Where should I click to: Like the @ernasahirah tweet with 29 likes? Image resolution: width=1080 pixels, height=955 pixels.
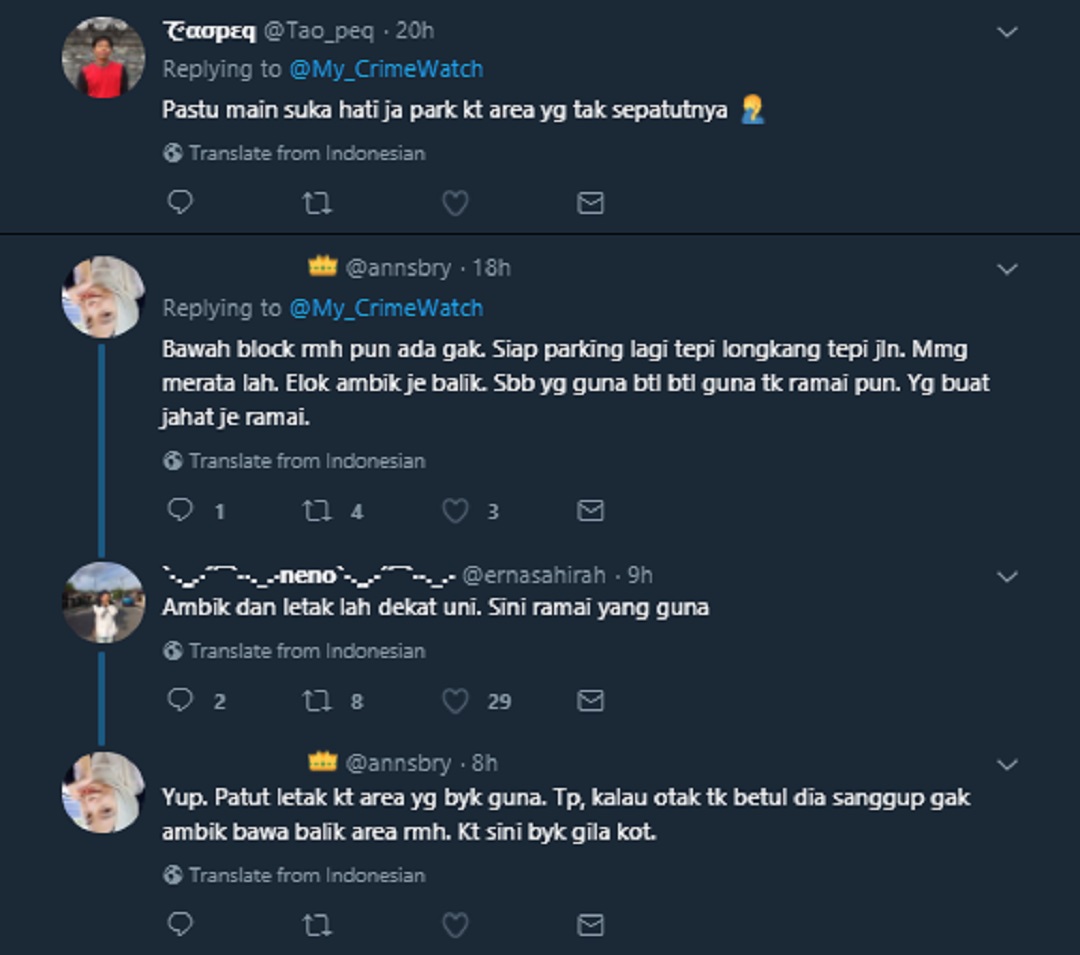[455, 701]
